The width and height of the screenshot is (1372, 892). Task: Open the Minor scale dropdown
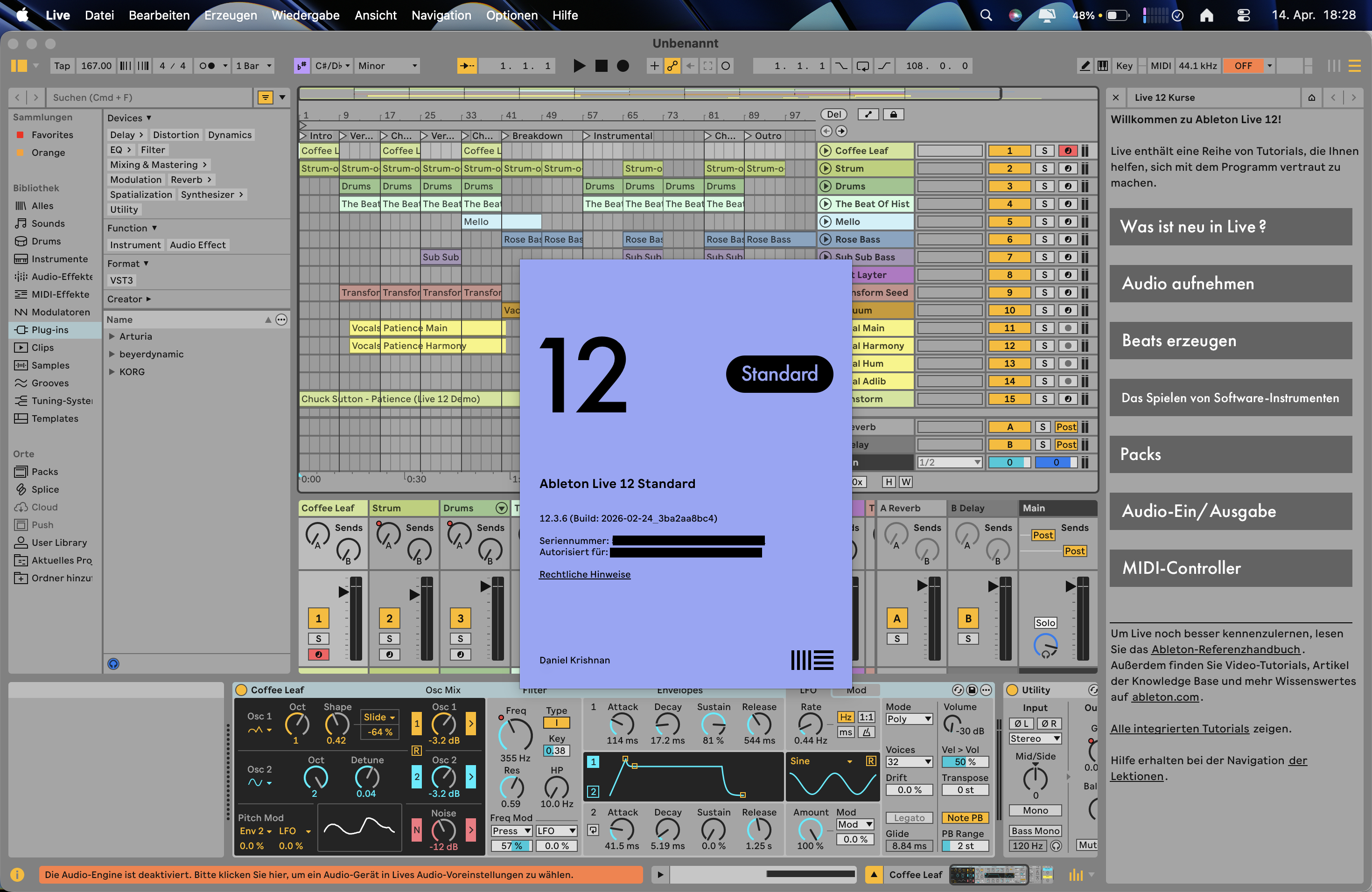point(386,66)
